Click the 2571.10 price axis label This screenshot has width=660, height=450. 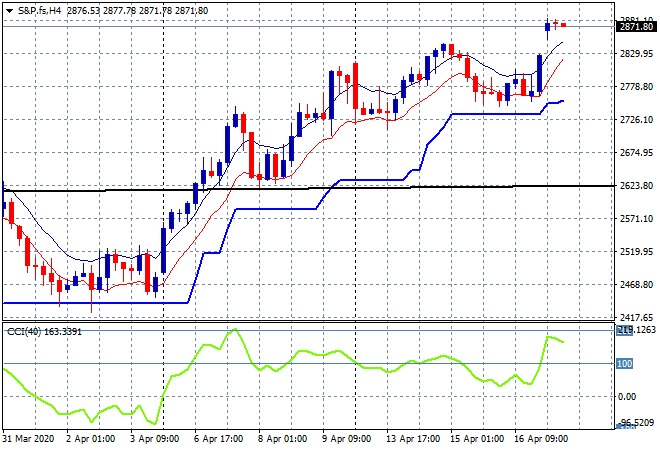pyautogui.click(x=636, y=219)
